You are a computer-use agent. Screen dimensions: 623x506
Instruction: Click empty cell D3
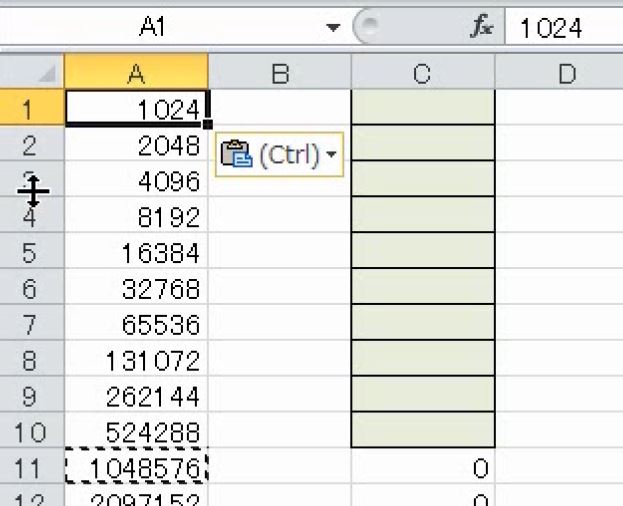click(x=559, y=179)
